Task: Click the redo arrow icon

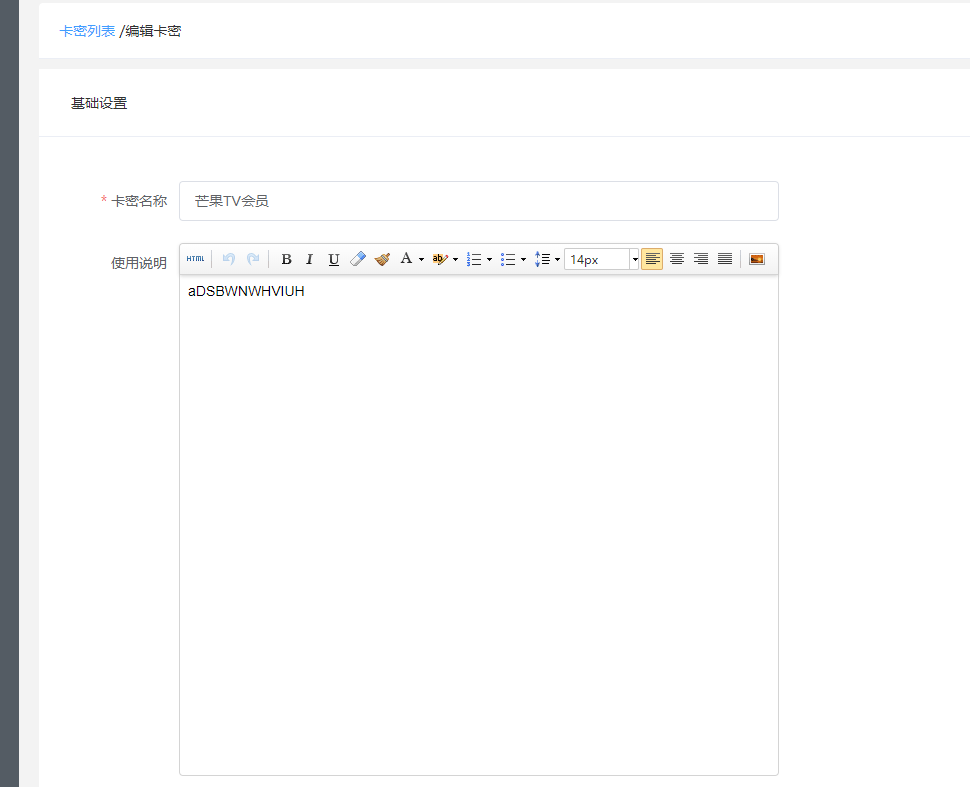Action: tap(253, 259)
